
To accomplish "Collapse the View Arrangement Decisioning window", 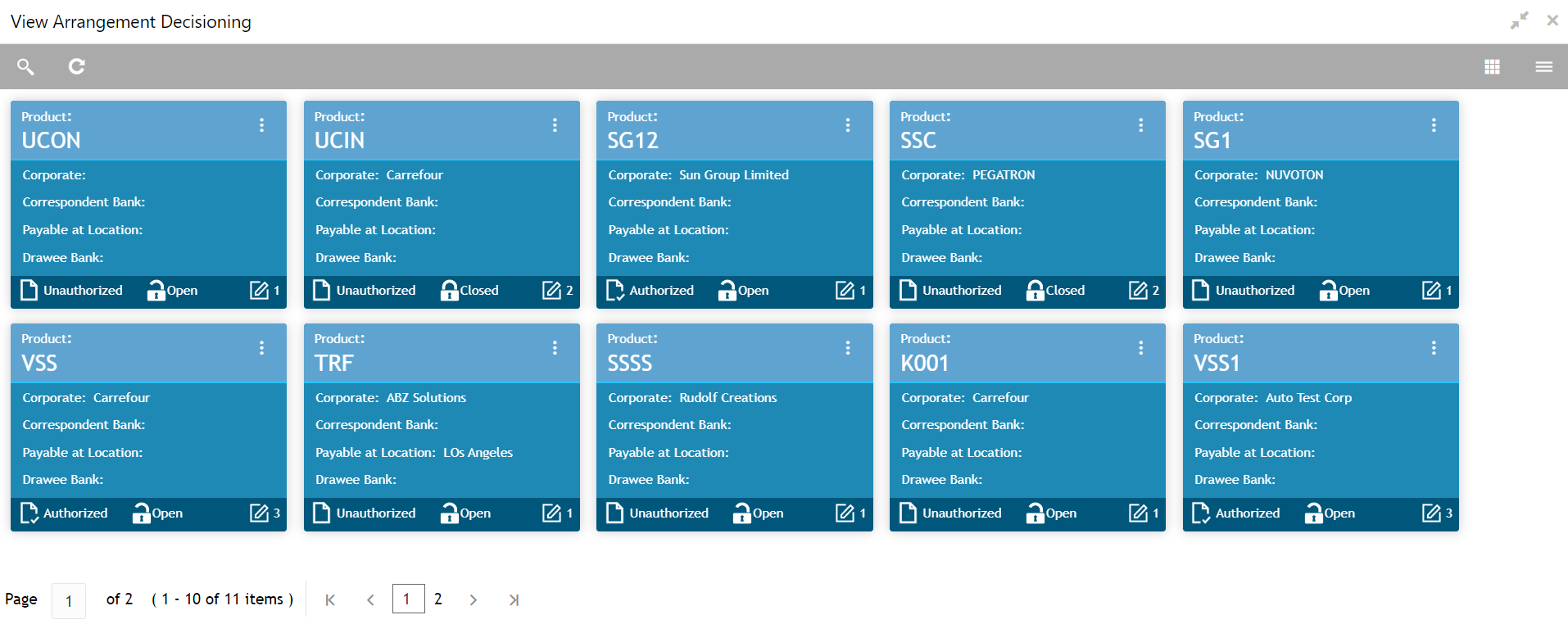I will [x=1520, y=20].
